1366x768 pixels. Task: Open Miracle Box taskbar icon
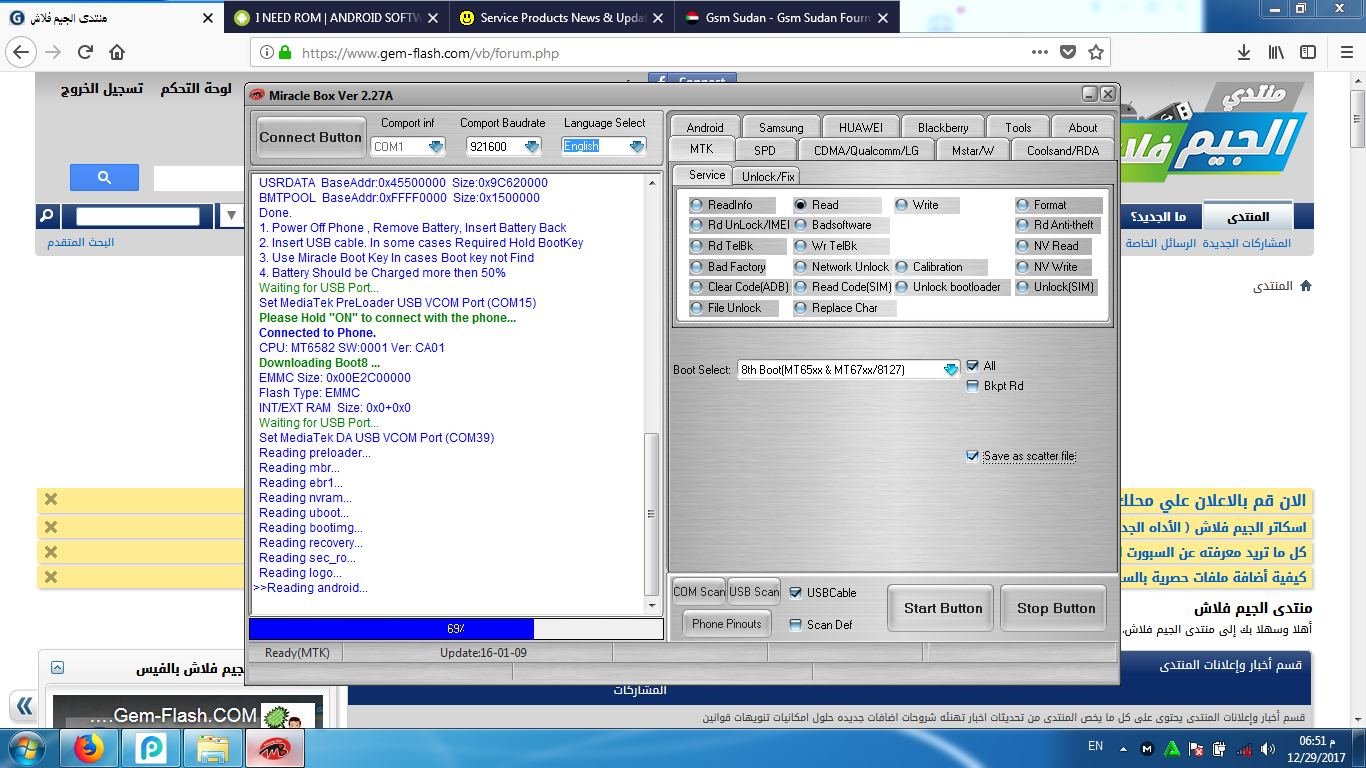[x=273, y=748]
